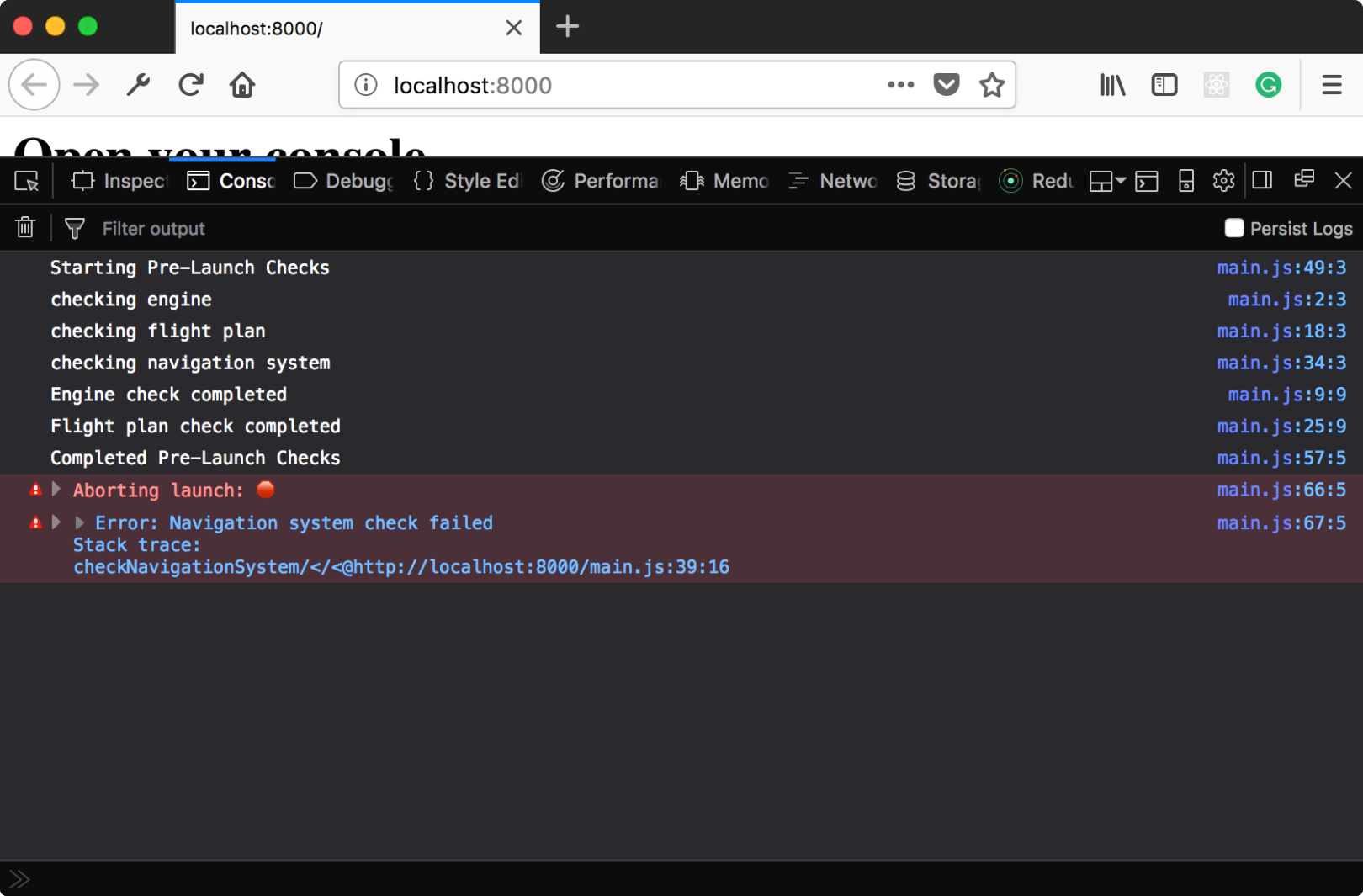Open a new browser tab
Image resolution: width=1363 pixels, height=896 pixels.
(568, 27)
